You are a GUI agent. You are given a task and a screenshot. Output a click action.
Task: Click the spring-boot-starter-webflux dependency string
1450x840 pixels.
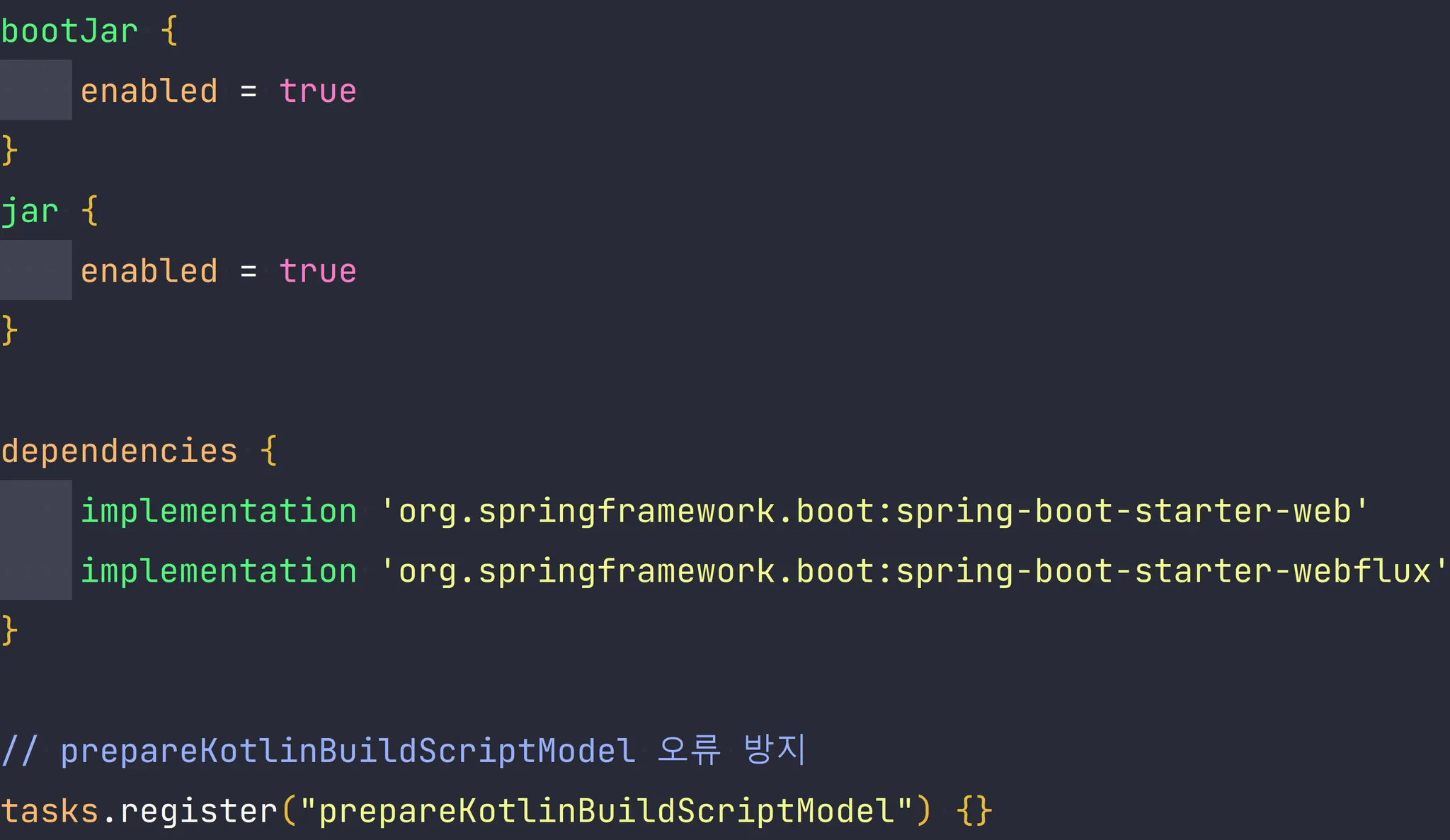pyautogui.click(x=913, y=571)
